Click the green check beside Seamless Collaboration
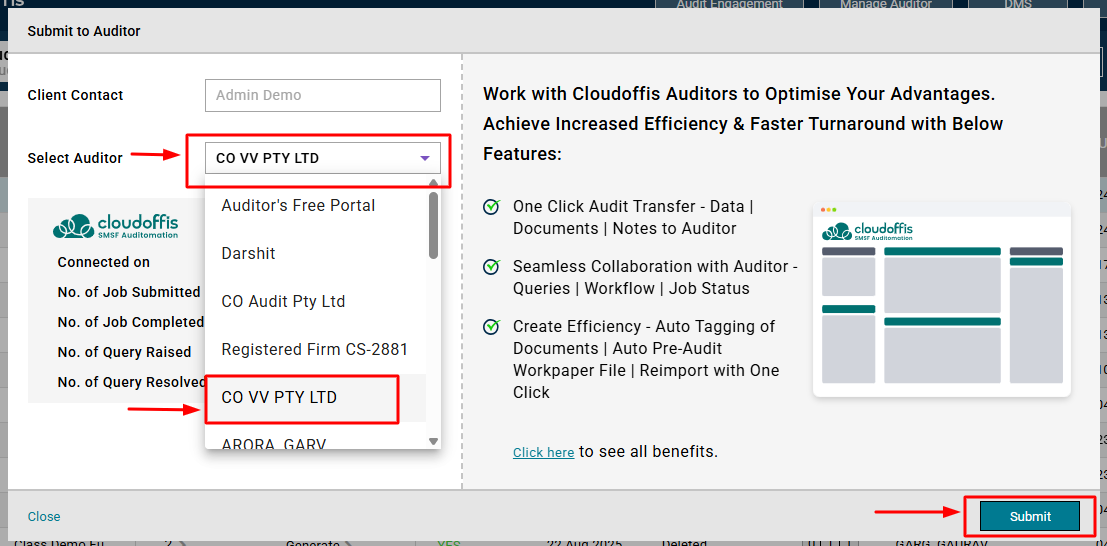 pos(491,267)
